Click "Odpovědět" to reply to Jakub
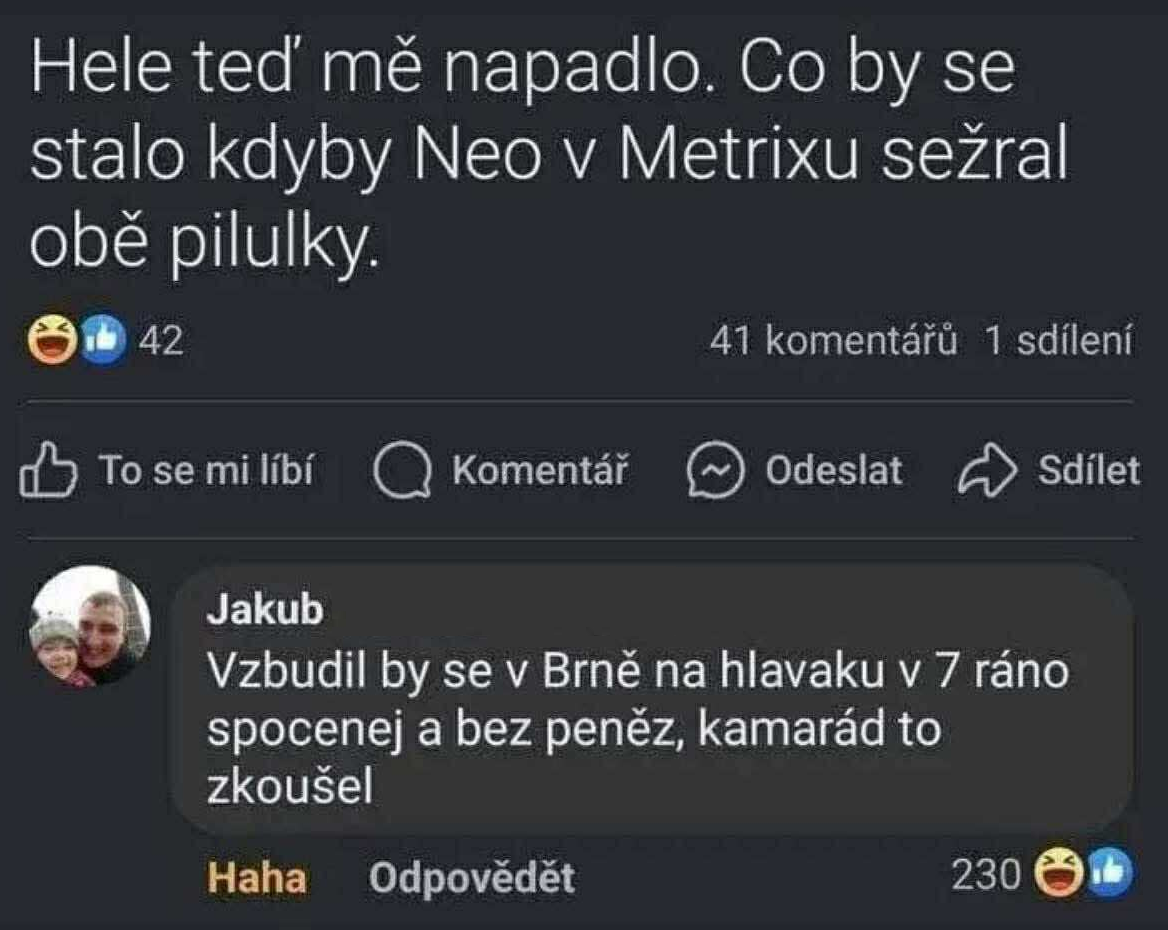The width and height of the screenshot is (1168, 930). 472,878
